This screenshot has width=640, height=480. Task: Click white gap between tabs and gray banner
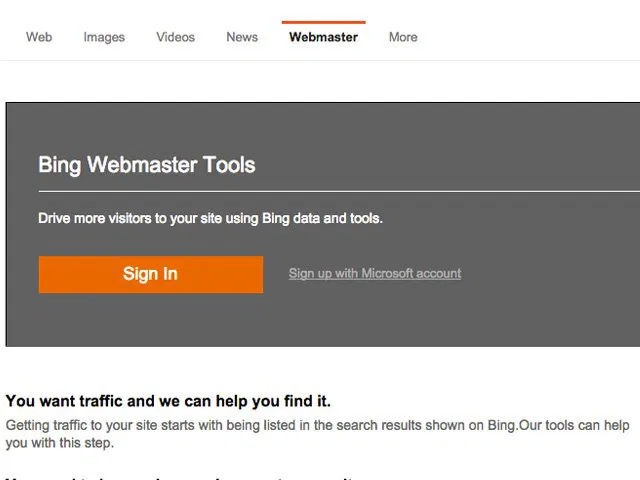[x=320, y=82]
